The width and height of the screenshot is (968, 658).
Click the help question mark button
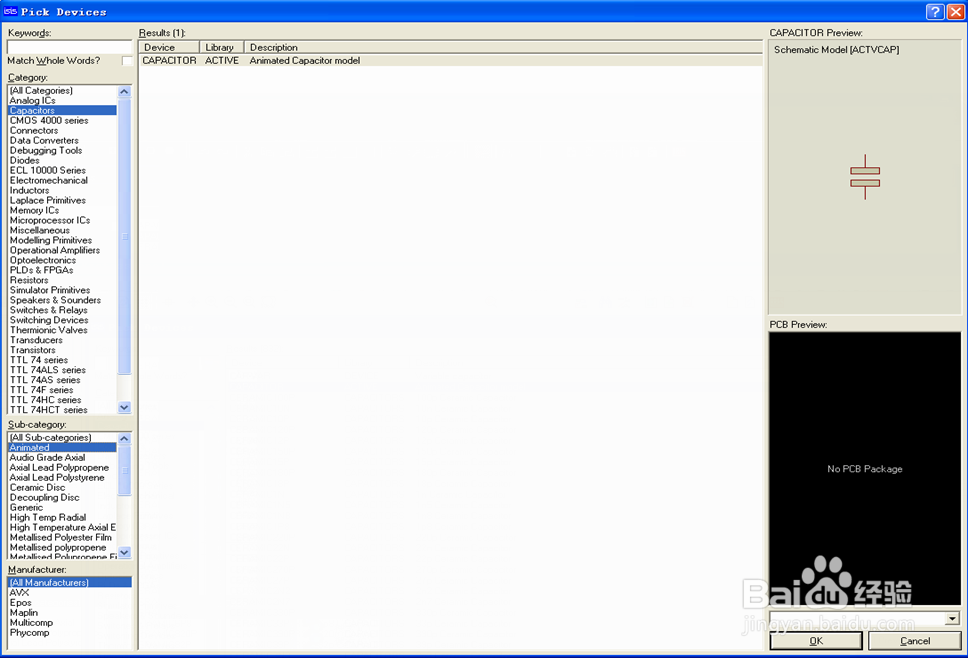[x=934, y=10]
